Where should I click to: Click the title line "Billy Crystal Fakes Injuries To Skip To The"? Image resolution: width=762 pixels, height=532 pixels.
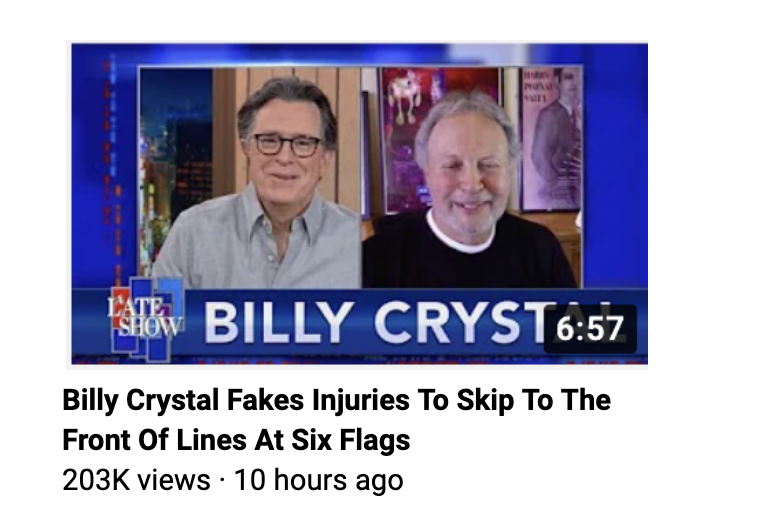coord(336,400)
